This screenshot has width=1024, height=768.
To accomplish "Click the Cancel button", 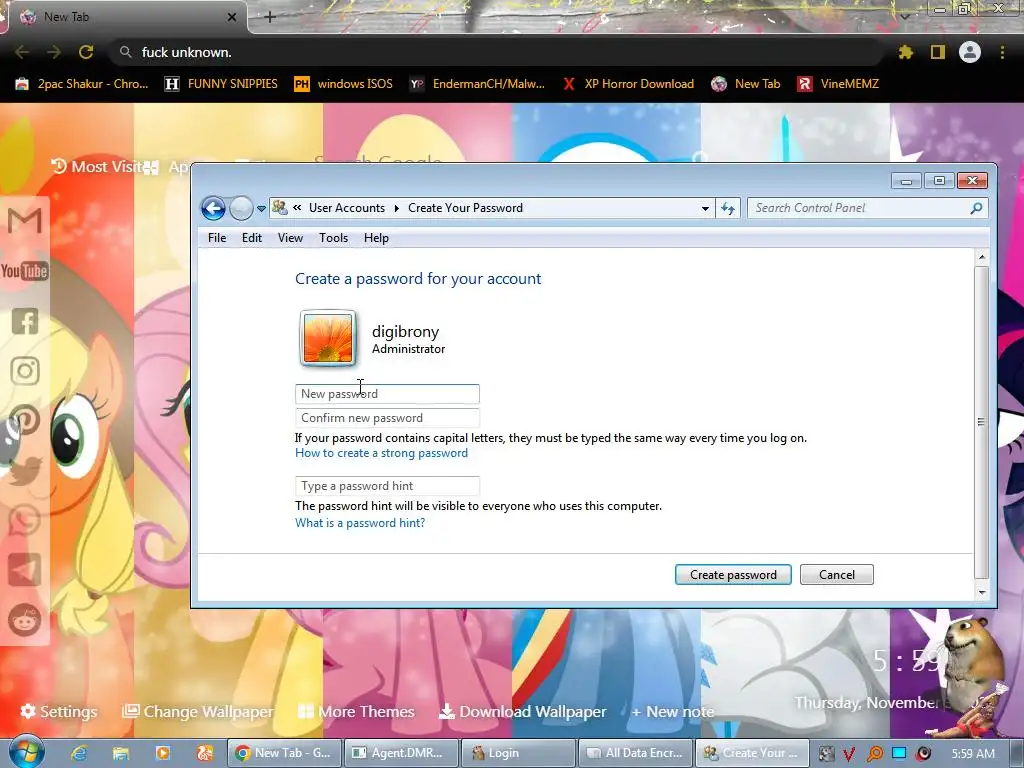I will coord(837,575).
